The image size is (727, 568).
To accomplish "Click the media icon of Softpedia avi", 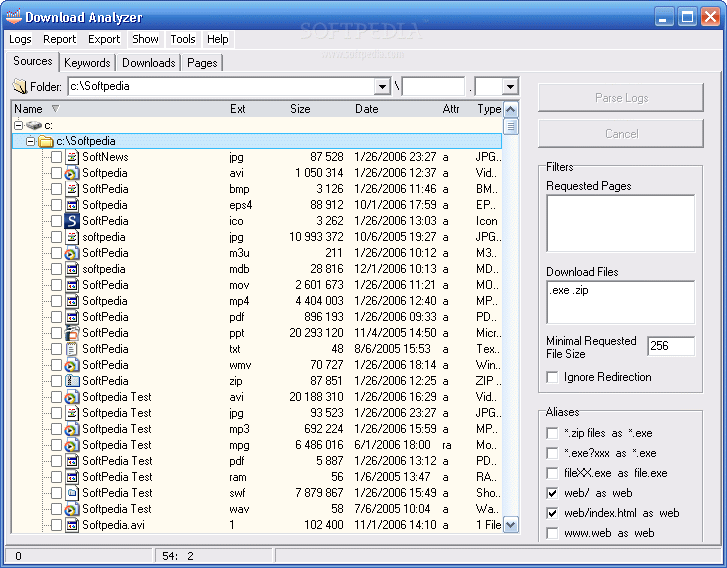I will point(71,173).
